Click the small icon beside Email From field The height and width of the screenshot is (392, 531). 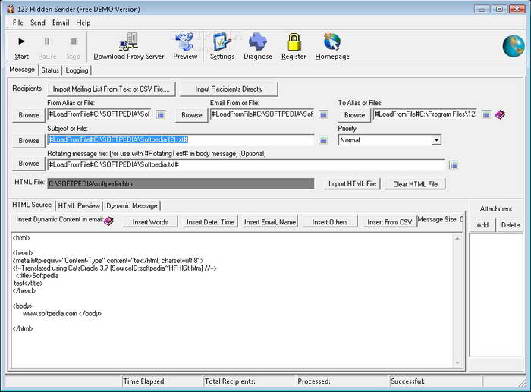323,115
